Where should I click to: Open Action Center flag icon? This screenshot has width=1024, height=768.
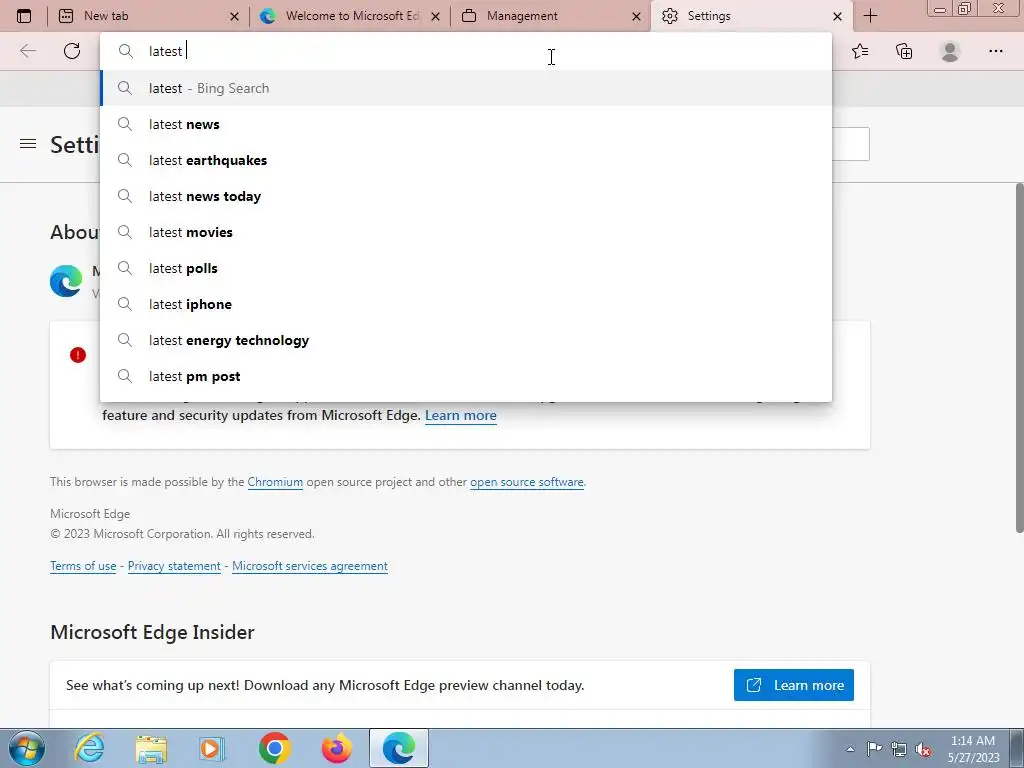pyautogui.click(x=874, y=749)
